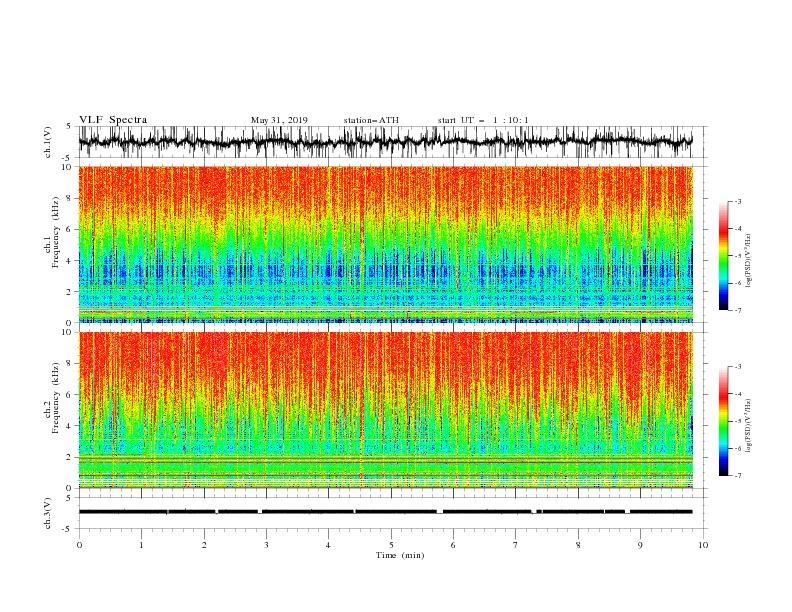Click the "ch.3(V)" axis label
Screen dimensions: 792x612
point(48,513)
